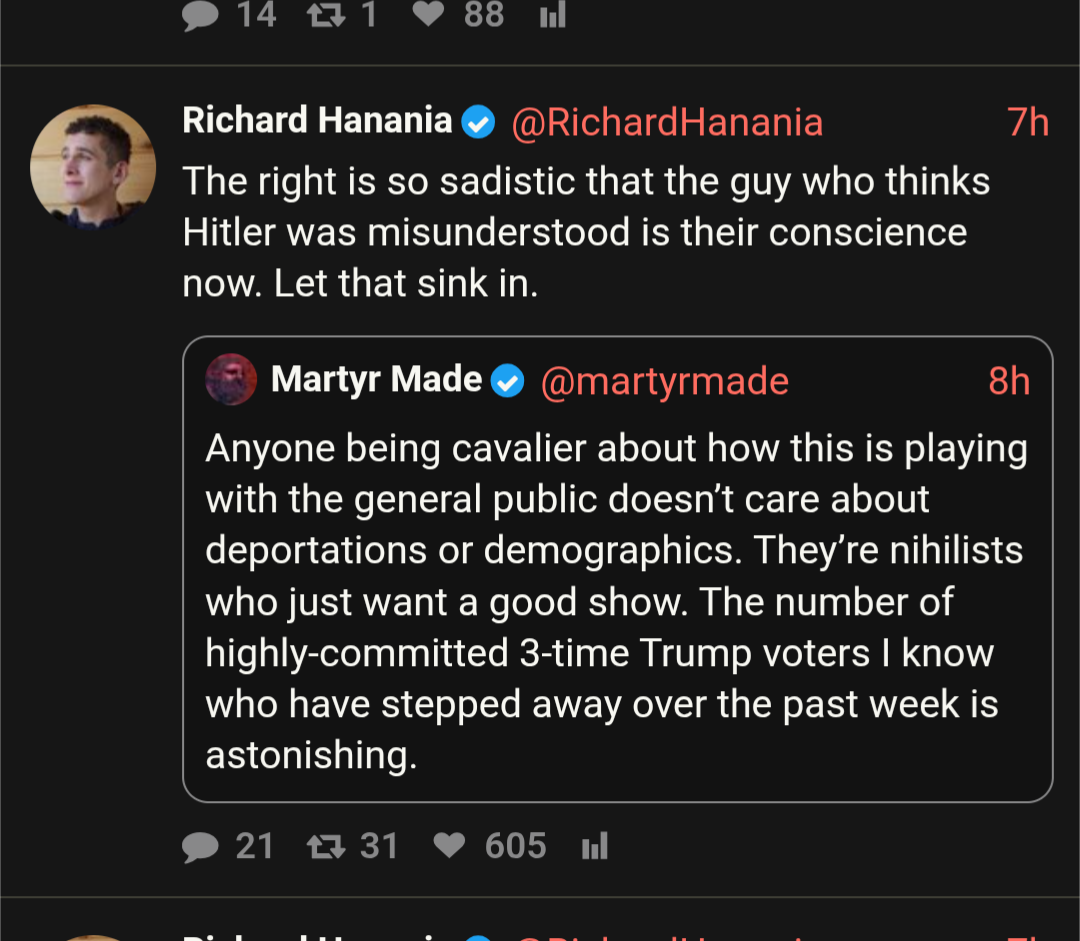Like the tweet with 88 likes
Viewport: 1080px width, 941px height.
click(x=428, y=15)
